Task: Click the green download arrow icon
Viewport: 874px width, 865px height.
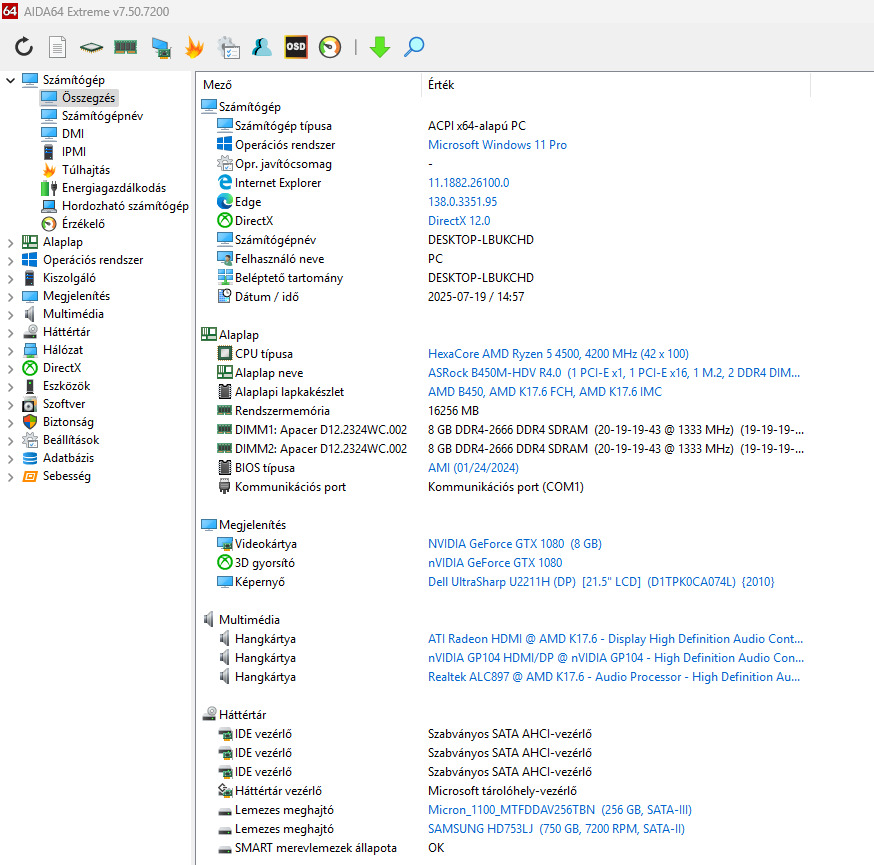Action: pos(380,47)
